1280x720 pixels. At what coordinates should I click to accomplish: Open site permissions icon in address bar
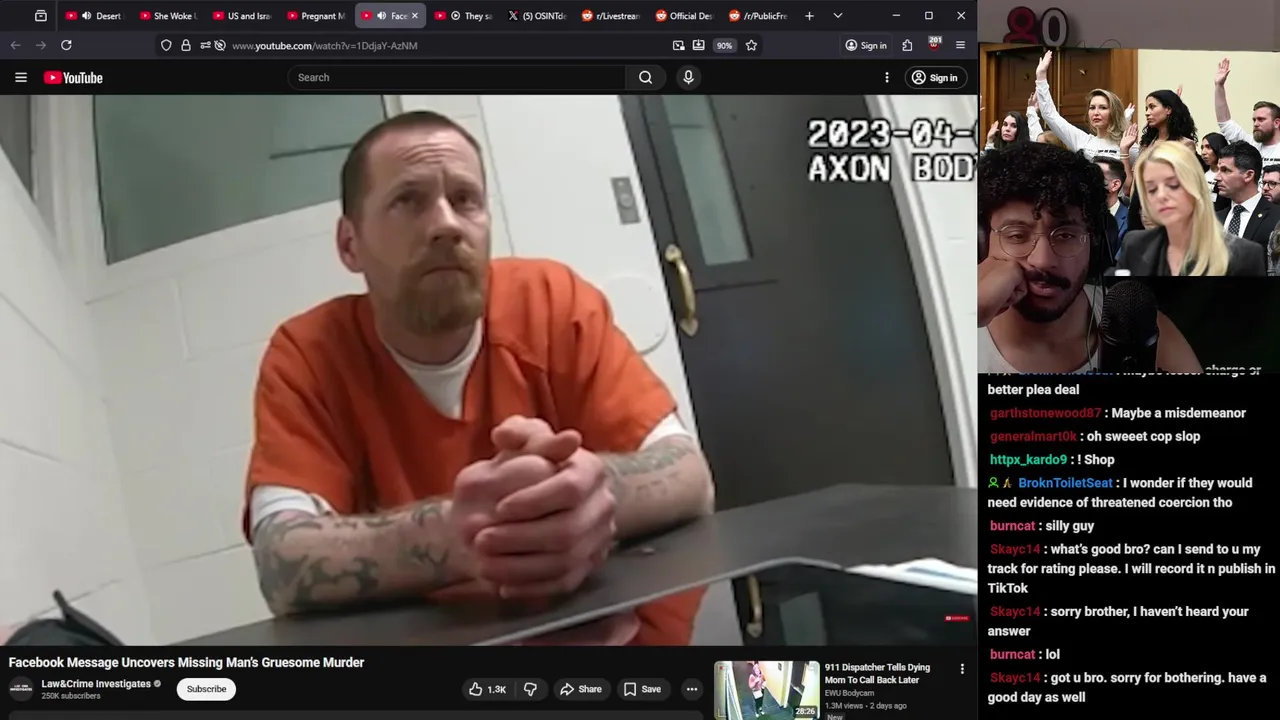tap(205, 45)
